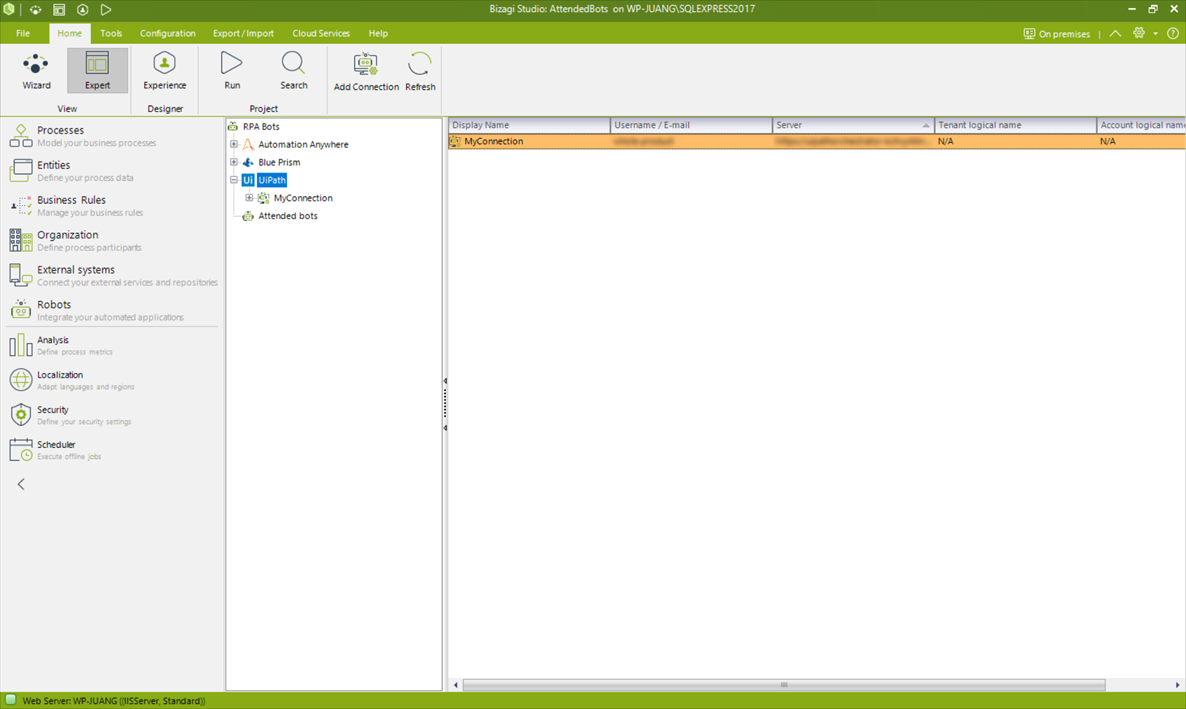Expand the Automation Anywhere node

tap(234, 144)
